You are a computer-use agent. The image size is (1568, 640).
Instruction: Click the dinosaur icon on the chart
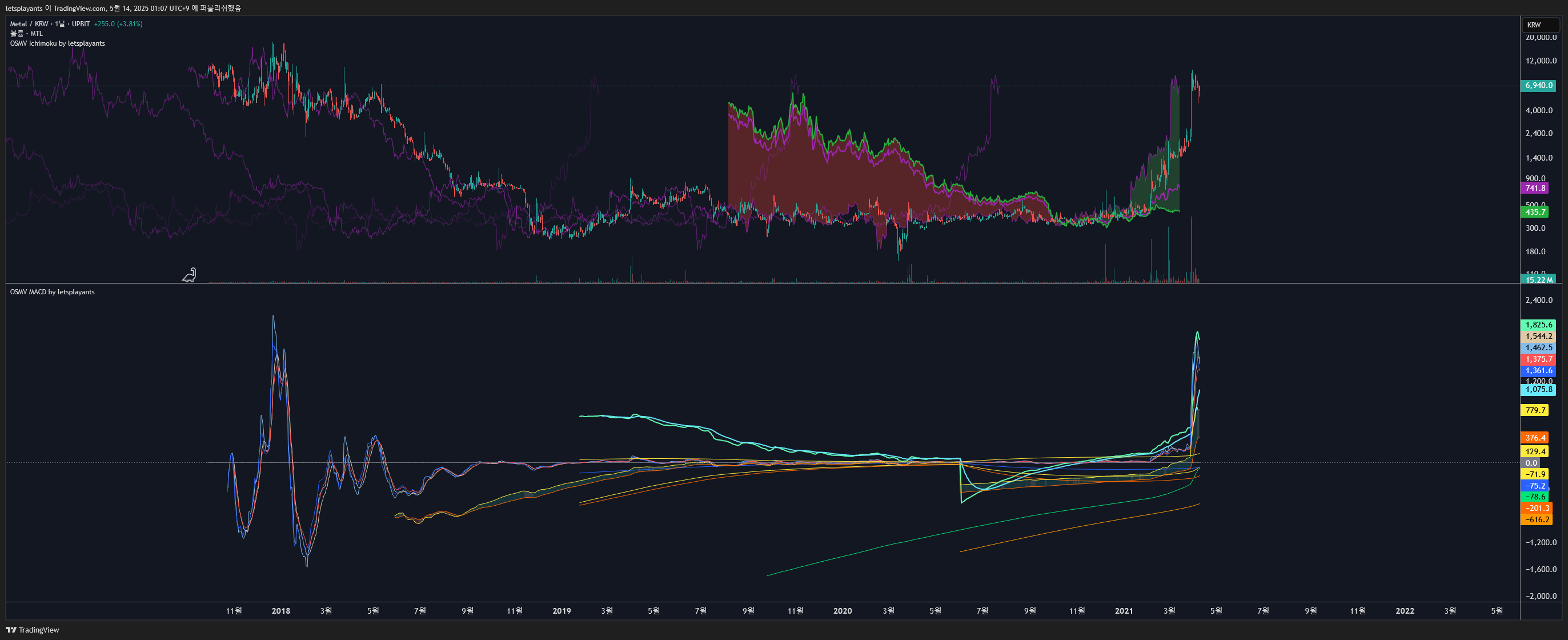pyautogui.click(x=189, y=276)
